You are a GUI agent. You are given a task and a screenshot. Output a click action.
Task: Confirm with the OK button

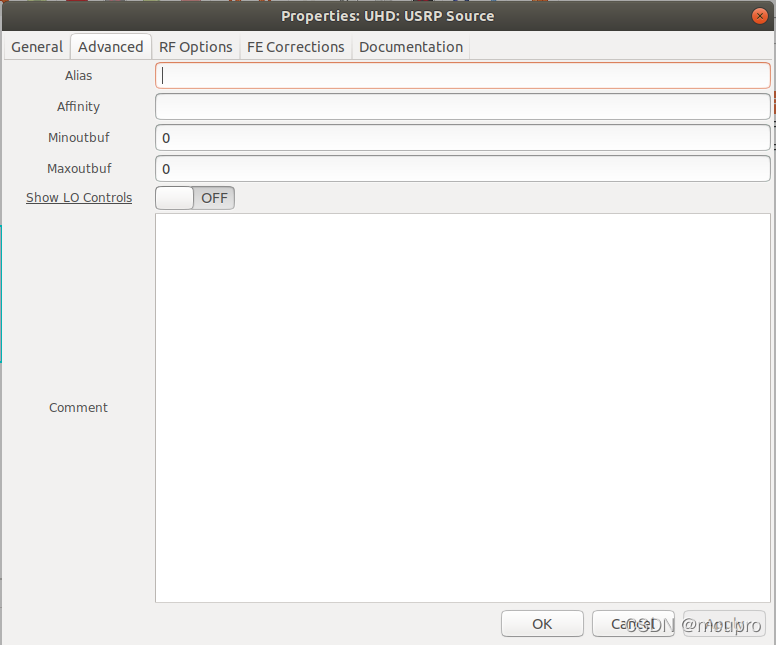point(542,624)
